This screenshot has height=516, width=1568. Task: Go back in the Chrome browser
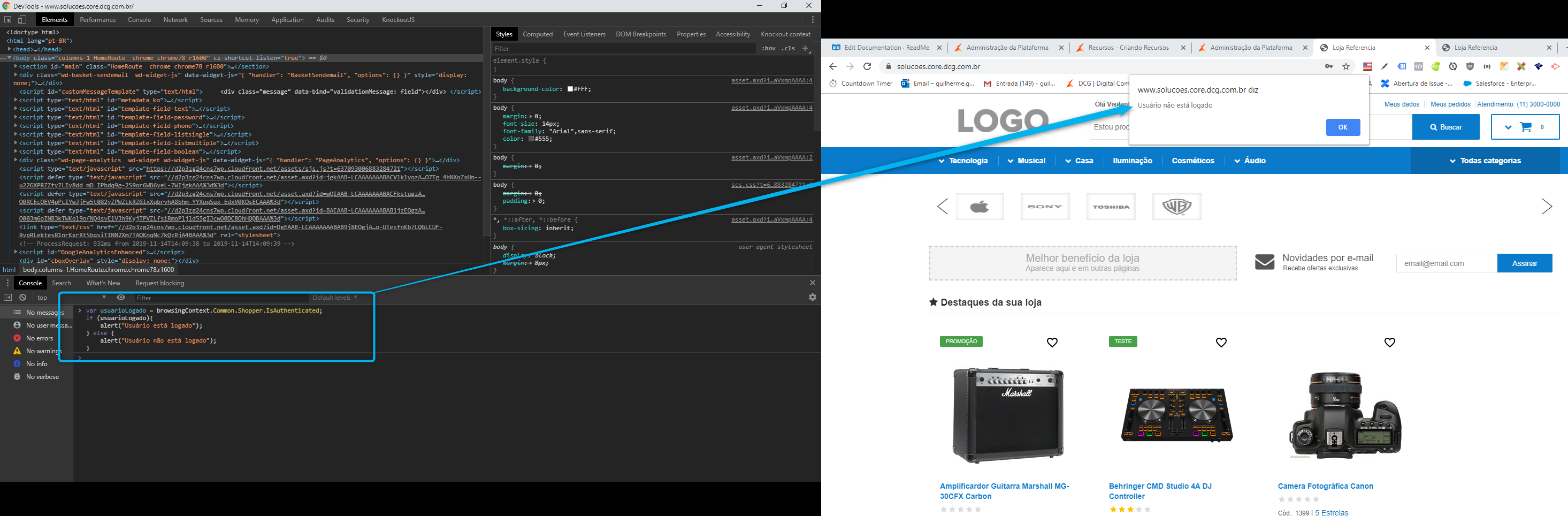(x=833, y=66)
